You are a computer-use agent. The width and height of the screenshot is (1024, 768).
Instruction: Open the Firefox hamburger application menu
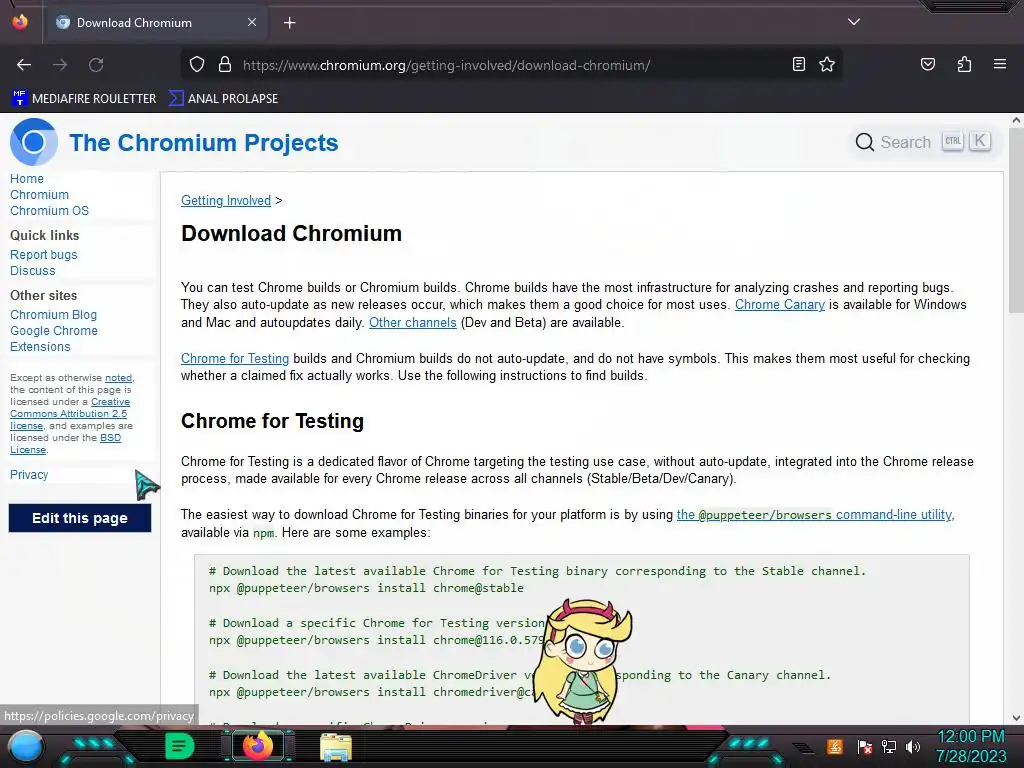[1000, 65]
